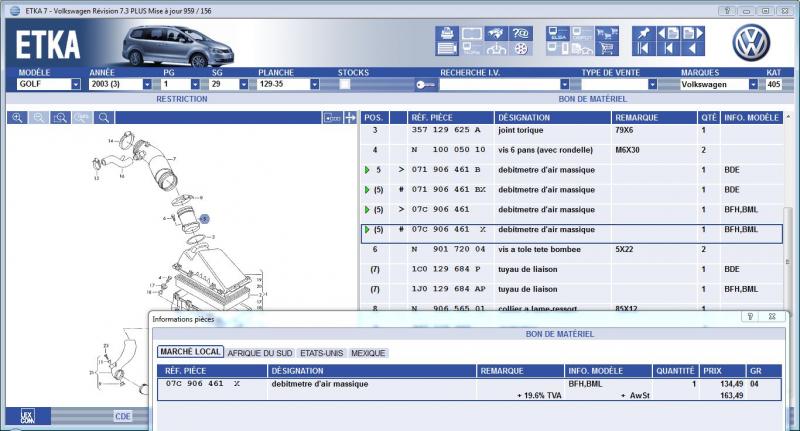Viewport: 800px width, 431px height.
Task: Click green arrow marker for 071 906 461 B
Action: click(367, 170)
